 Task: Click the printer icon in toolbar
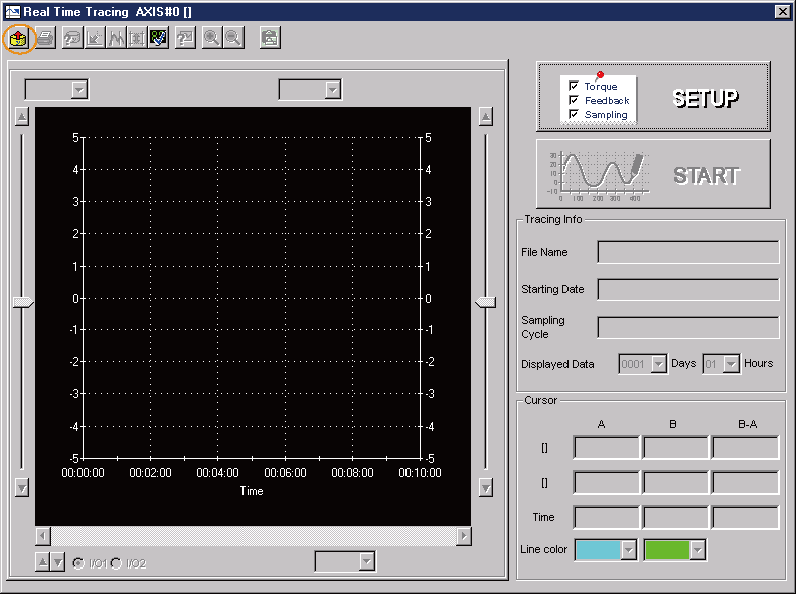(x=44, y=38)
